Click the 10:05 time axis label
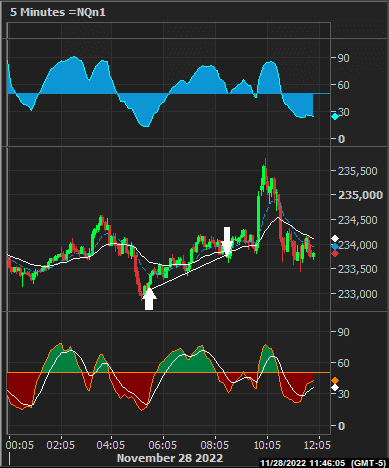 point(267,445)
